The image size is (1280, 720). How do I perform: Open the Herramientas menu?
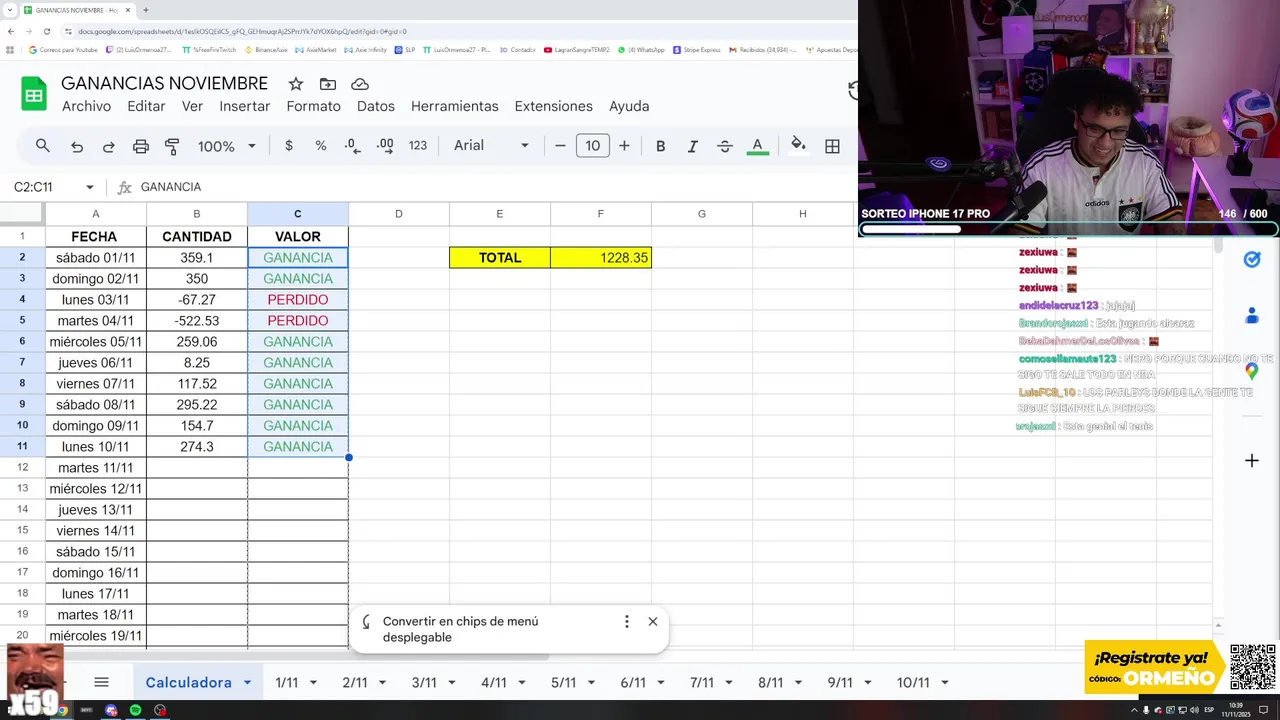pyautogui.click(x=454, y=106)
